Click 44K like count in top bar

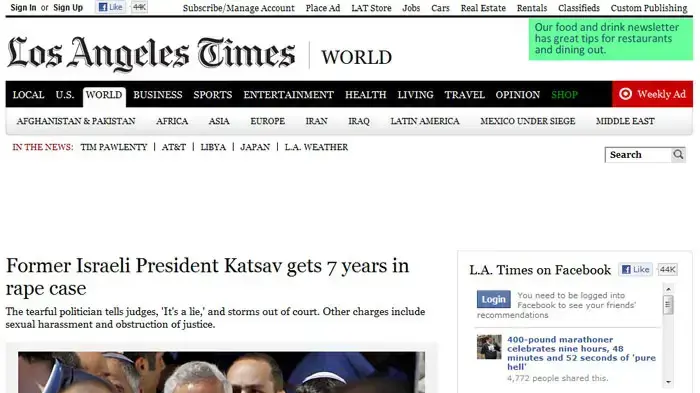coord(139,7)
